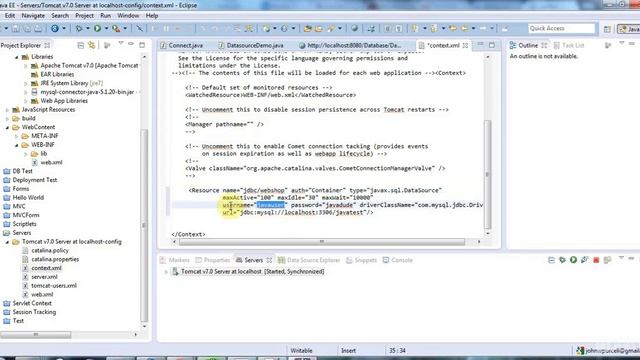Switch to the Snippets tab

coord(361,260)
